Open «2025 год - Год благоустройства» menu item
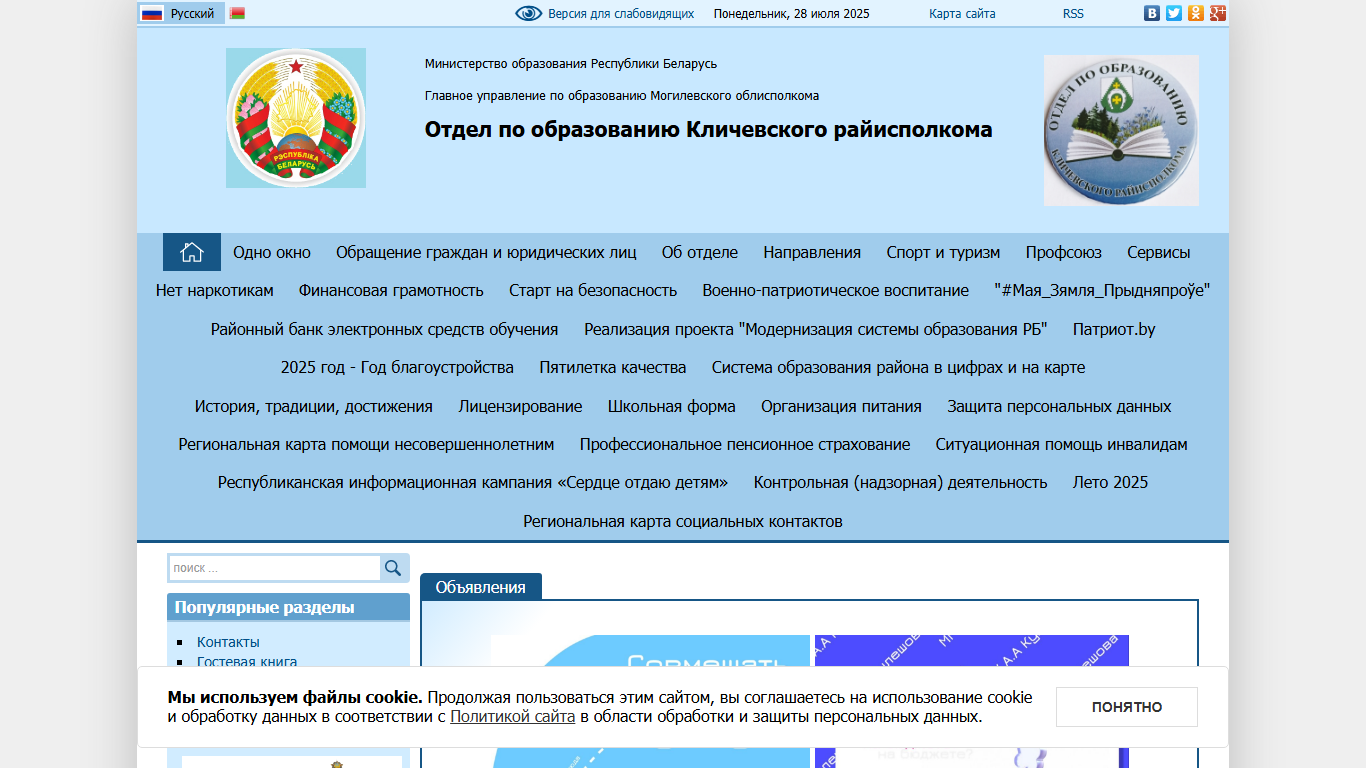The image size is (1366, 768). (397, 367)
